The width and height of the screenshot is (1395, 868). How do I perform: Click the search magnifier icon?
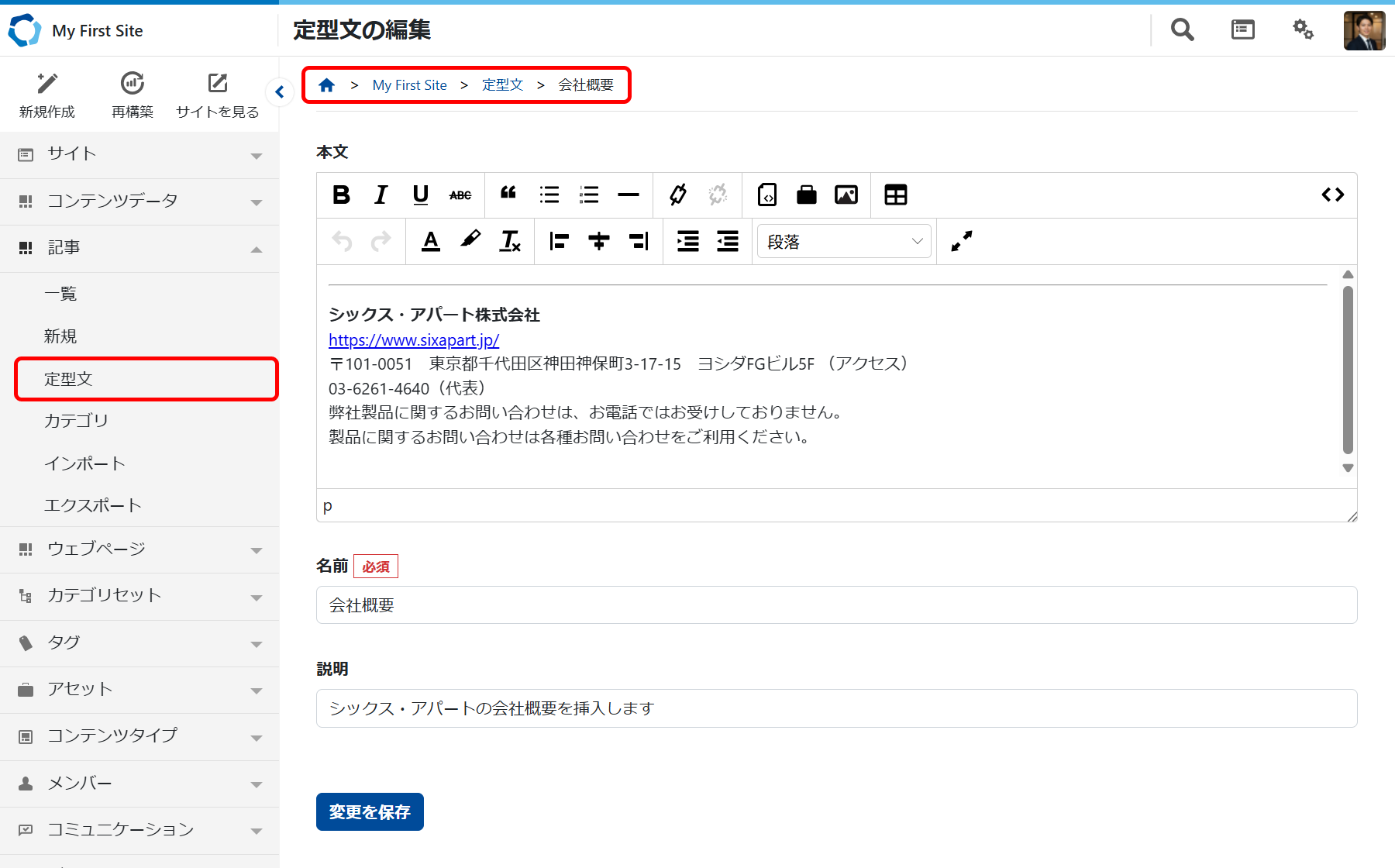1182,30
